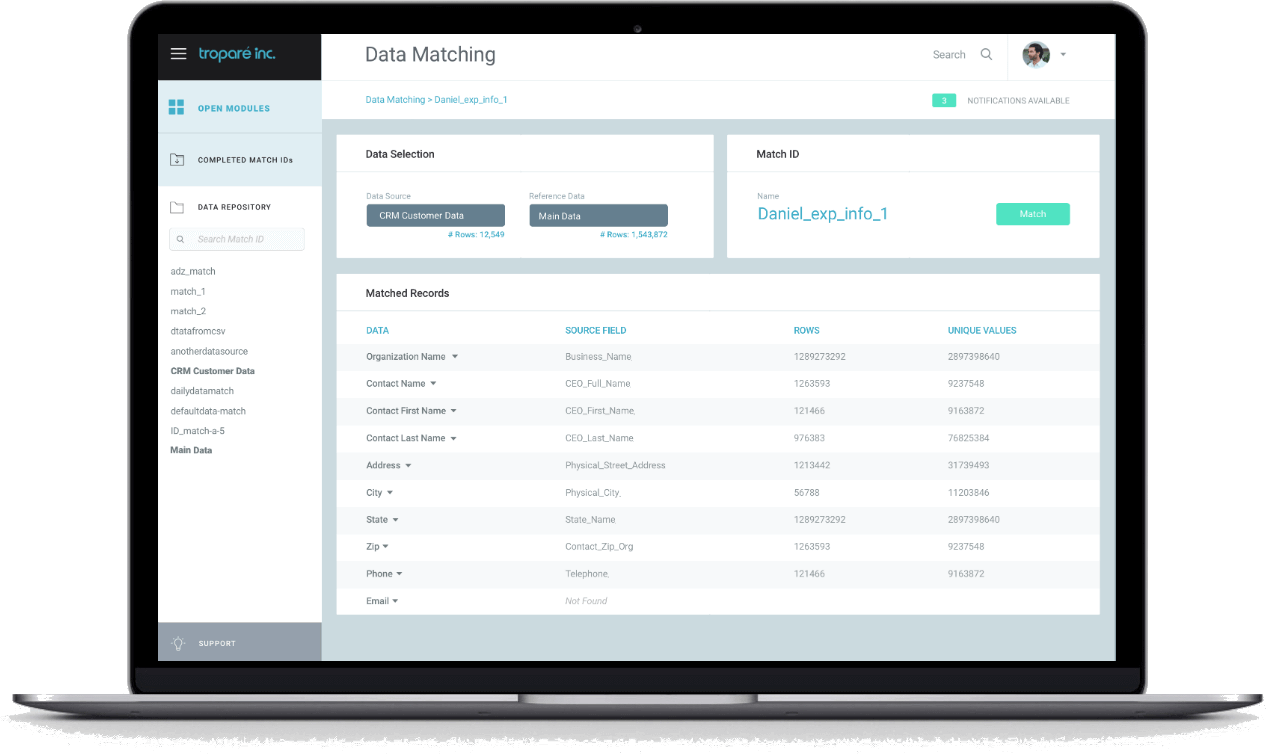This screenshot has width=1266, height=754.
Task: Click the Open Modules grid icon
Action: click(177, 107)
